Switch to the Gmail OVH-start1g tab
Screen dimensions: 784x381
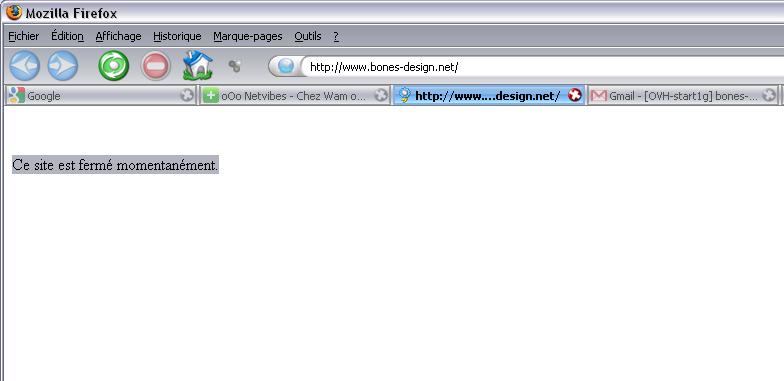click(x=683, y=95)
